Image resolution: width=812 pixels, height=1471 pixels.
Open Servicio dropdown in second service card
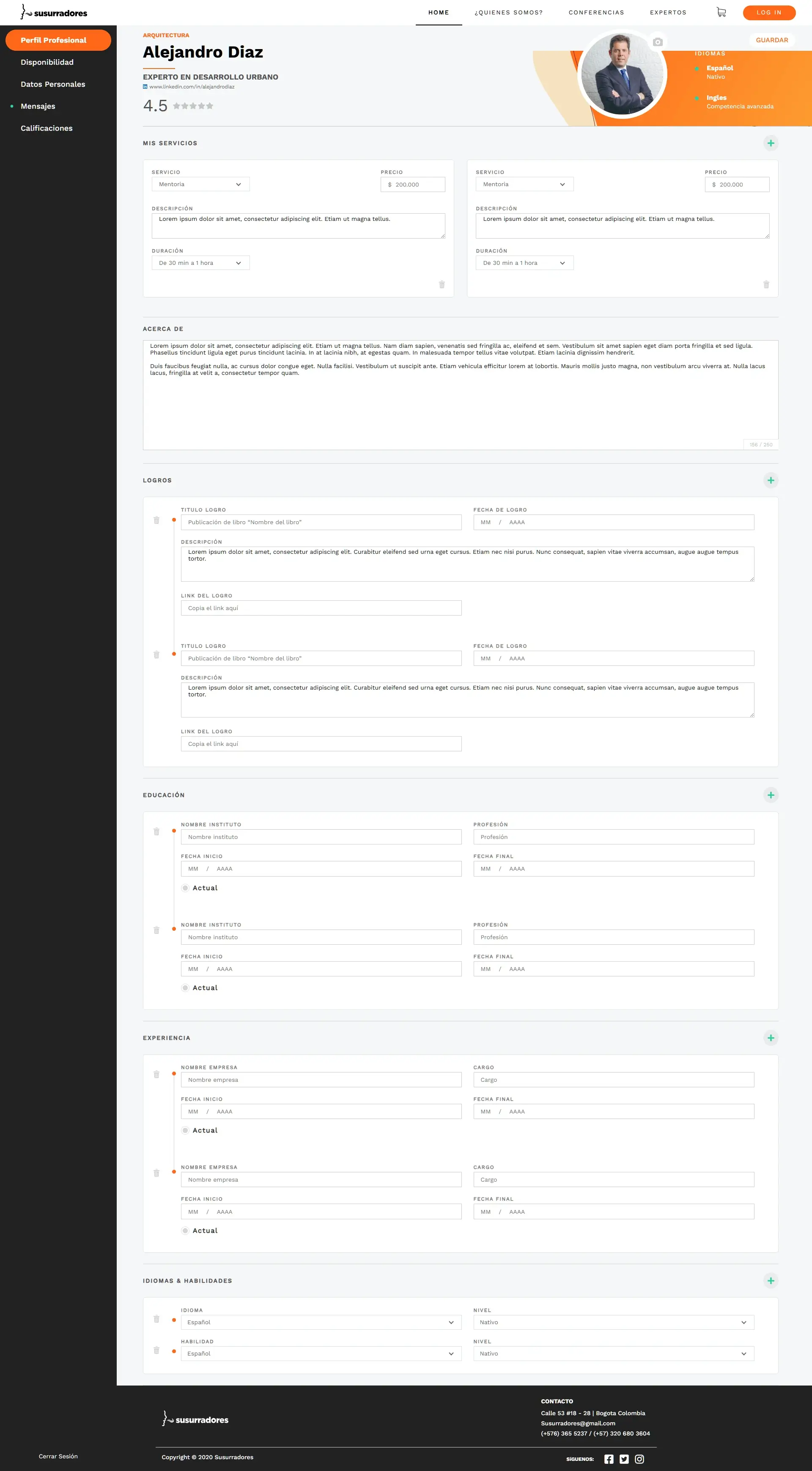[525, 184]
